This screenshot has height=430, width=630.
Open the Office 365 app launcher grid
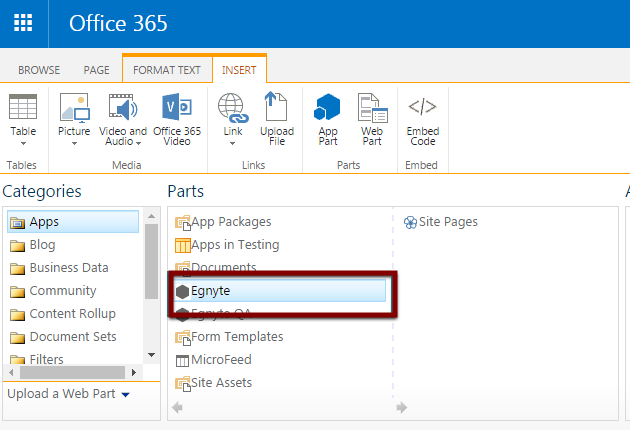click(23, 23)
